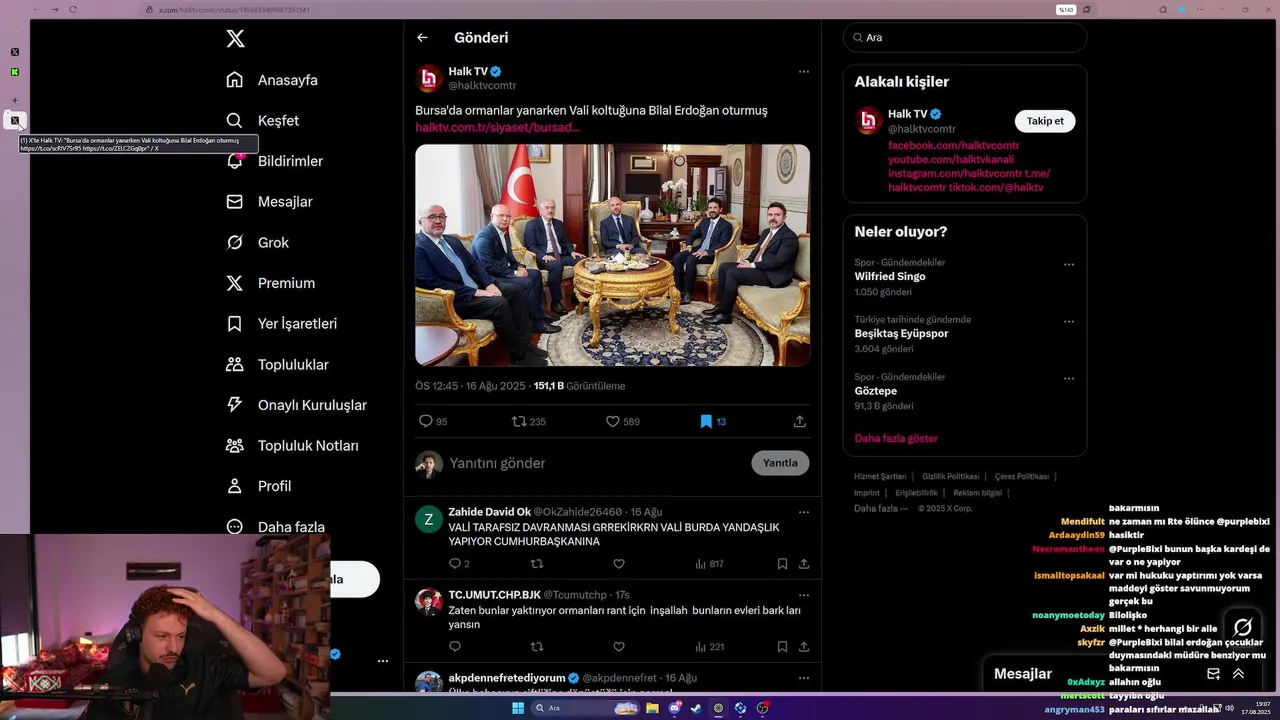Share Zahide David Ok's comment

click(802, 564)
